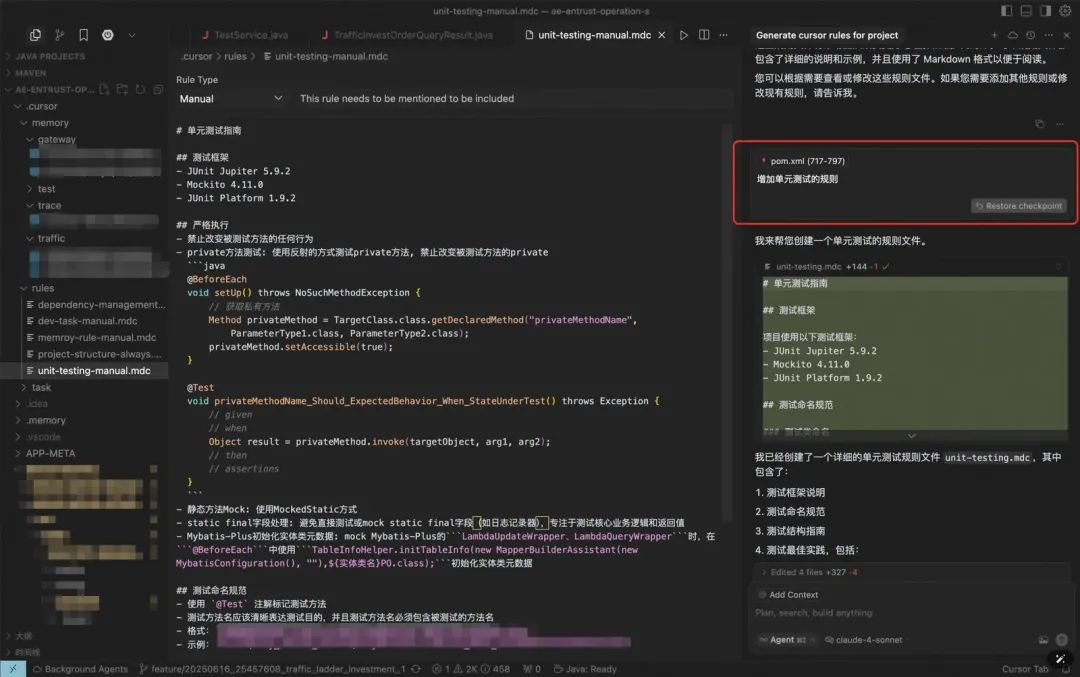This screenshot has height=677, width=1080.
Task: Open chat history via the clock icon
Action: coord(1030,35)
